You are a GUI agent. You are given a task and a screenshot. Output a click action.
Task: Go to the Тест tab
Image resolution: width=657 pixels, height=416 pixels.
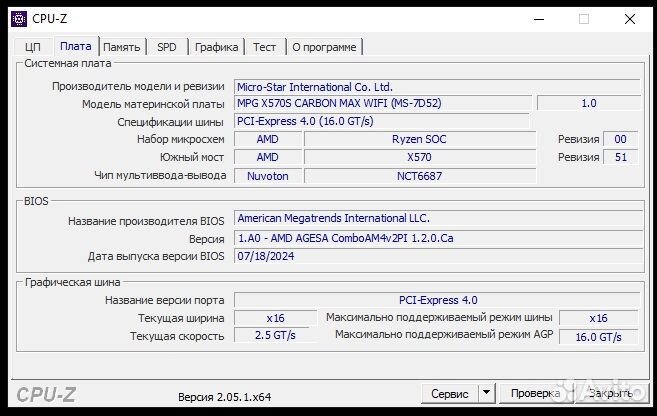pos(264,47)
